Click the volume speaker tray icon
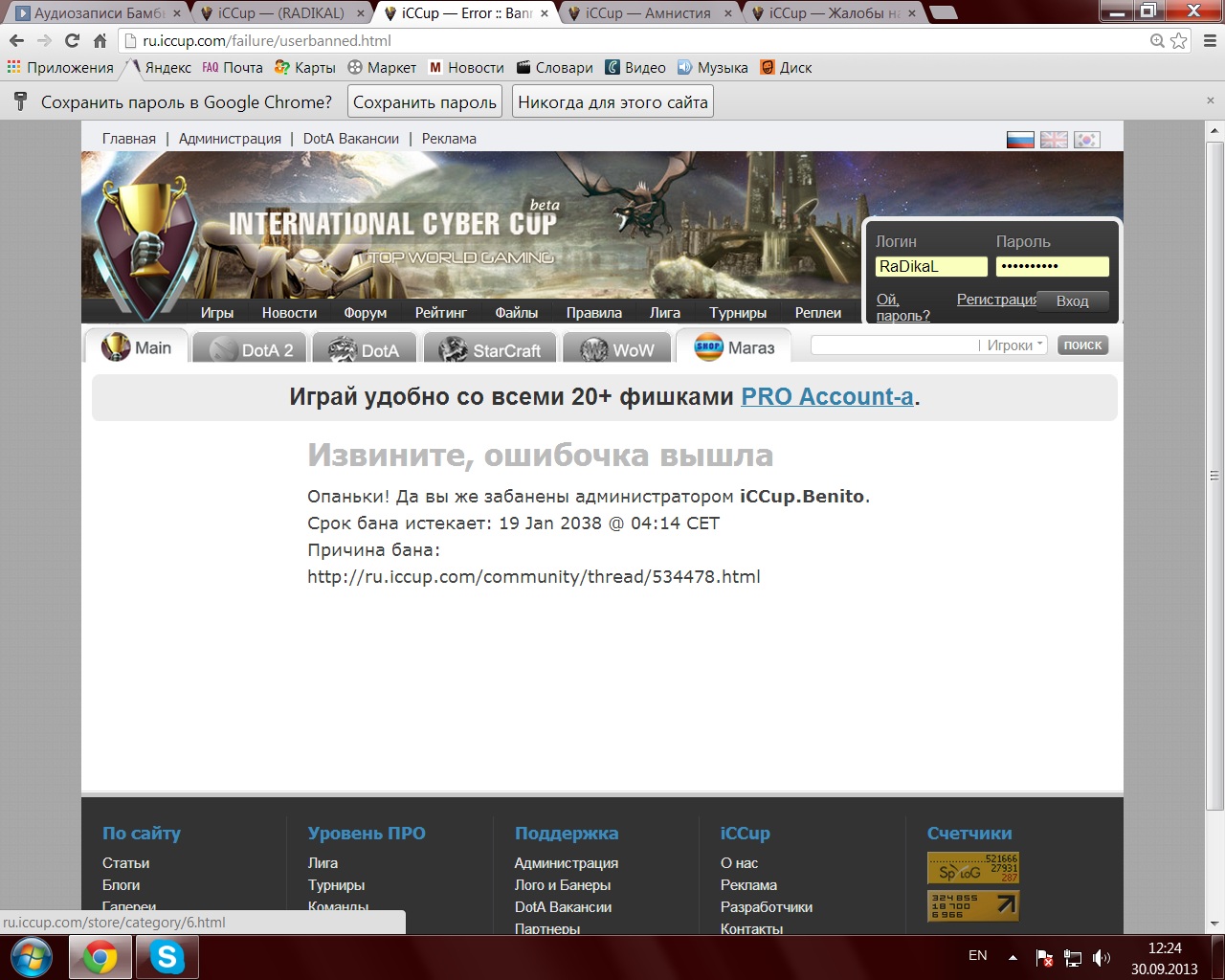The width and height of the screenshot is (1225, 980). (1102, 957)
